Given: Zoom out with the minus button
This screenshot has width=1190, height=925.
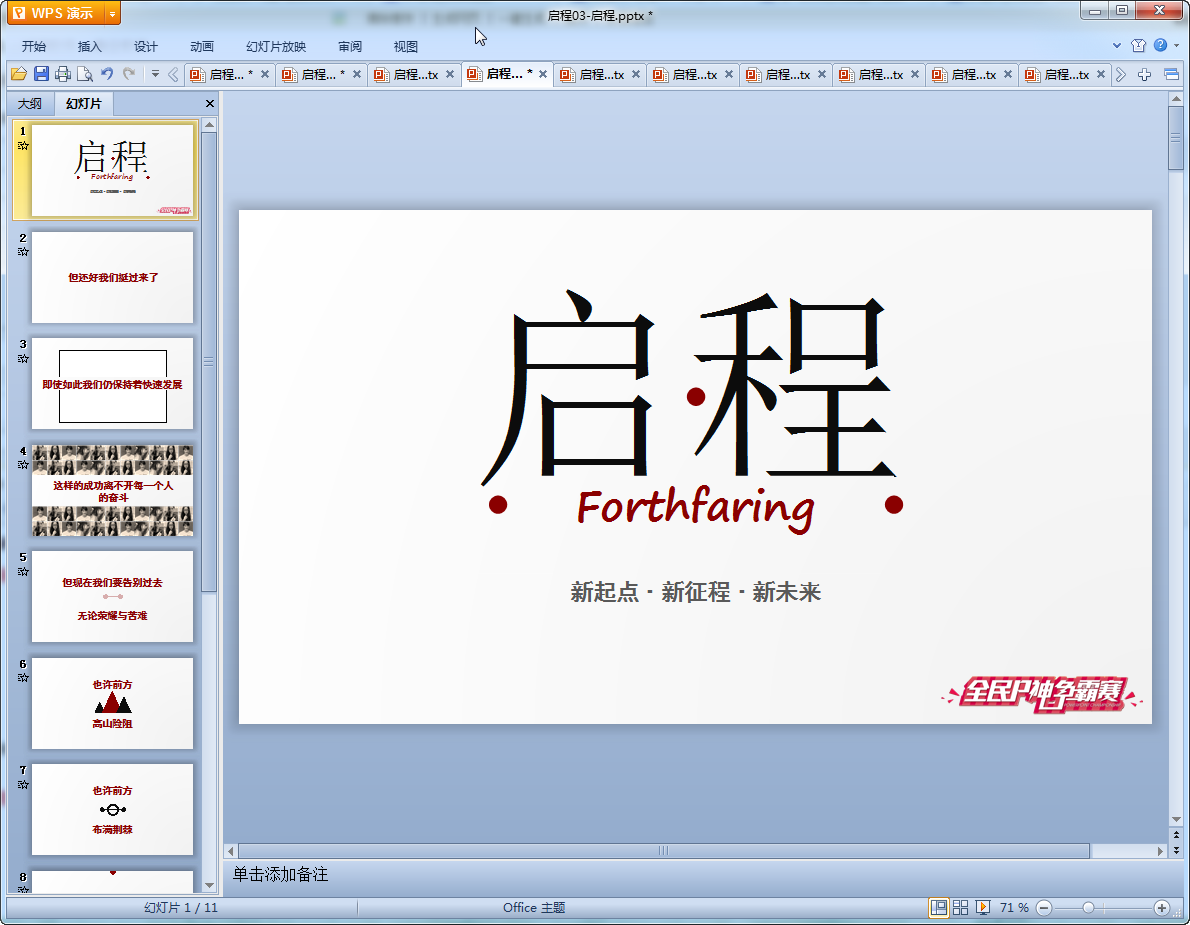Looking at the screenshot, I should 1044,908.
